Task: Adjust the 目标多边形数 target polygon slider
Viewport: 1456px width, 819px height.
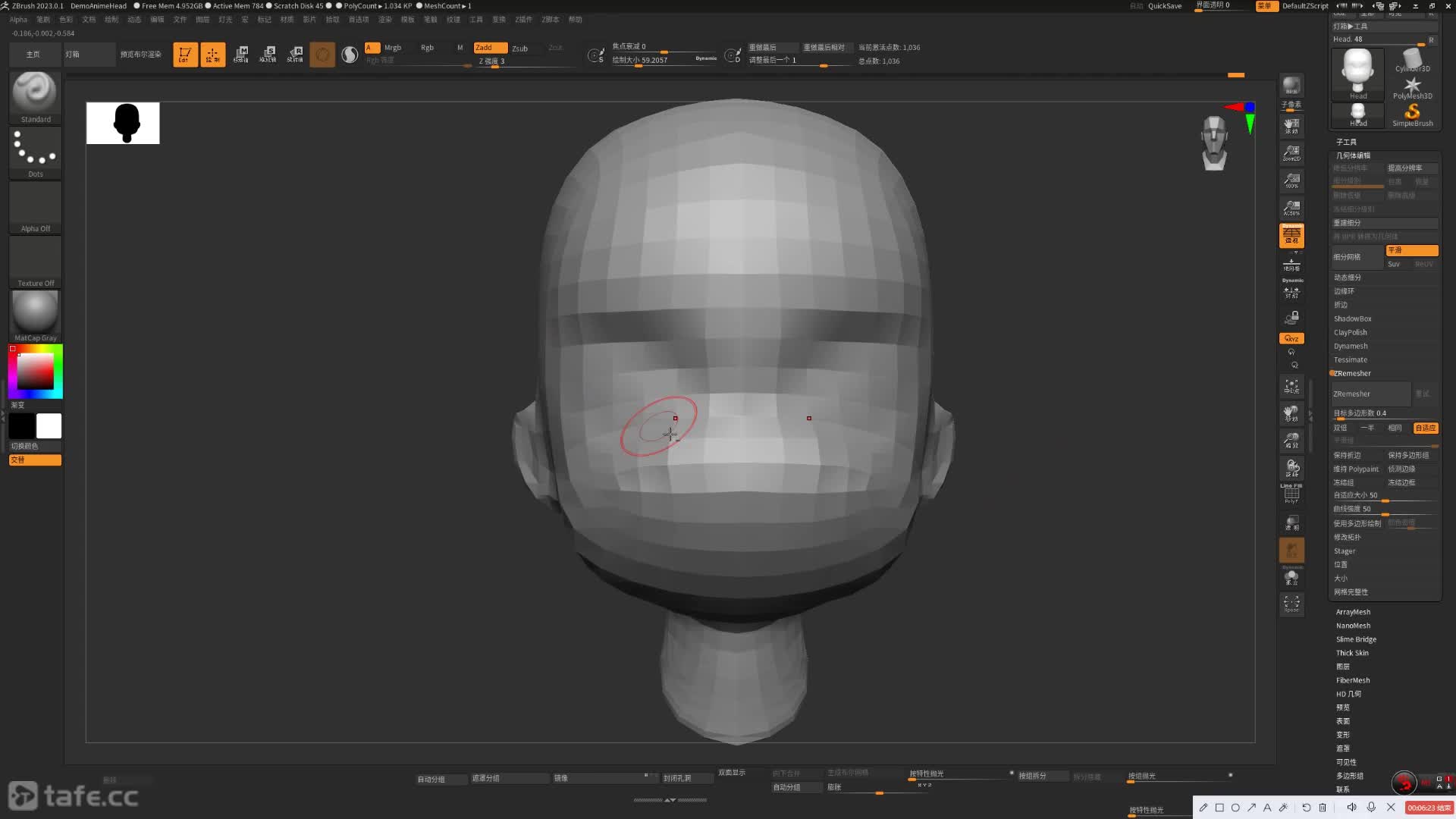Action: click(x=1385, y=414)
